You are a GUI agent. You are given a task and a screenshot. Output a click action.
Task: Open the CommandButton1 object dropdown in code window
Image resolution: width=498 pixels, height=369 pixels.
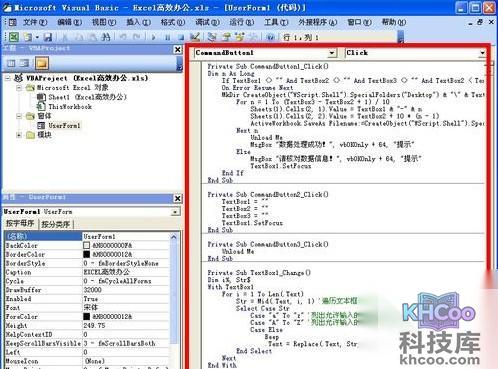(332, 53)
